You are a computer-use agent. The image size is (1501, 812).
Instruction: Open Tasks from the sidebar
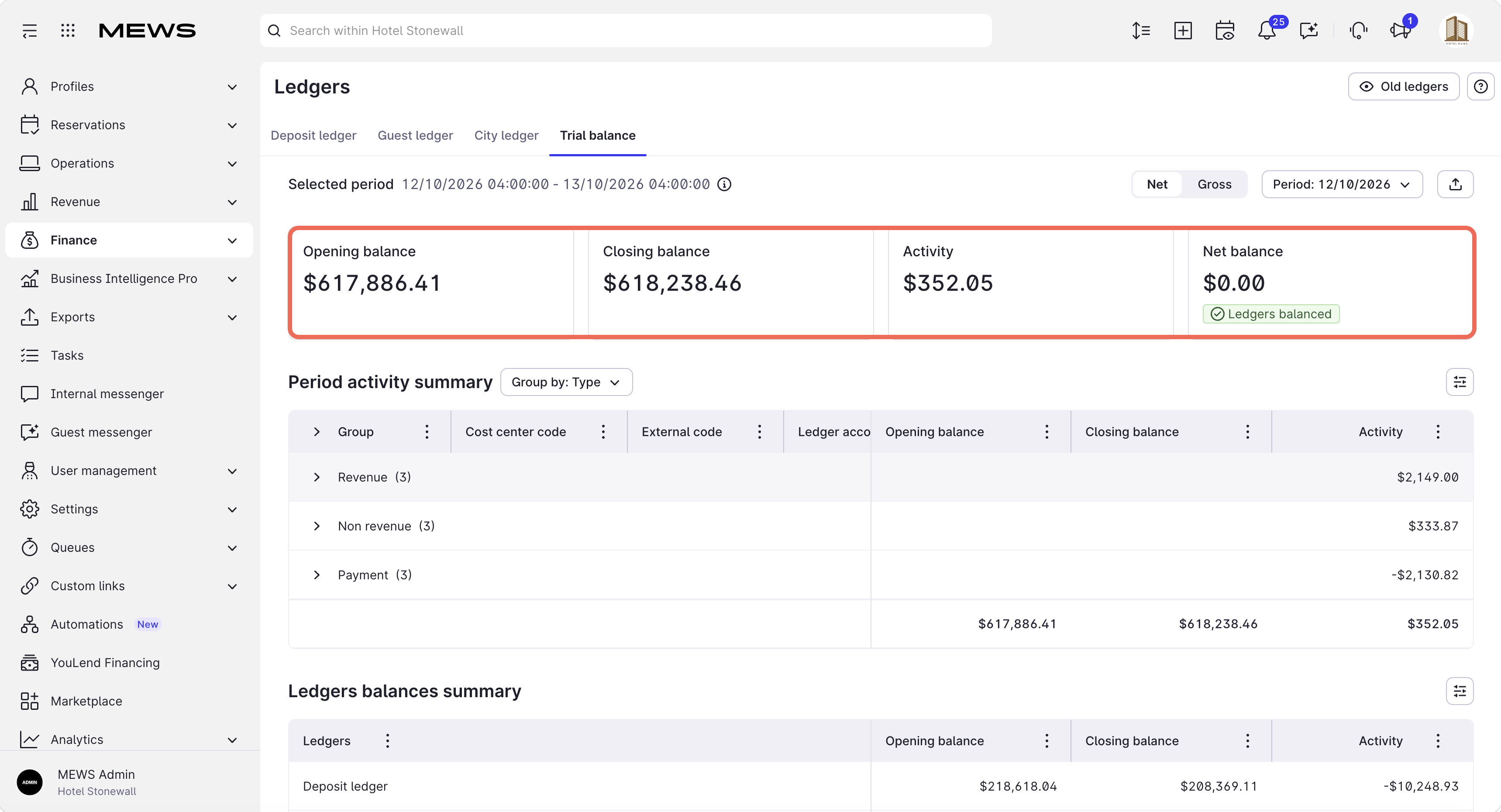pos(129,355)
